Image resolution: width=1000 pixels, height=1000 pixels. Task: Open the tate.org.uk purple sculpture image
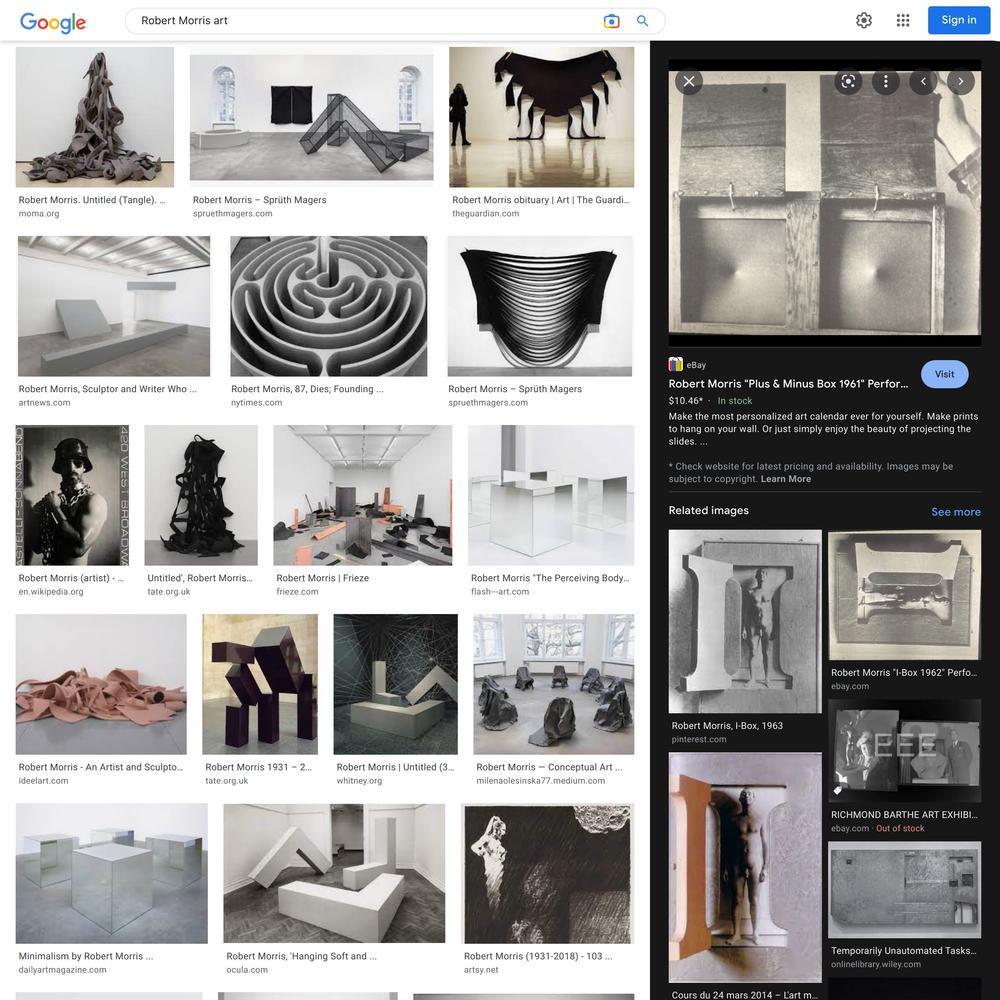260,684
